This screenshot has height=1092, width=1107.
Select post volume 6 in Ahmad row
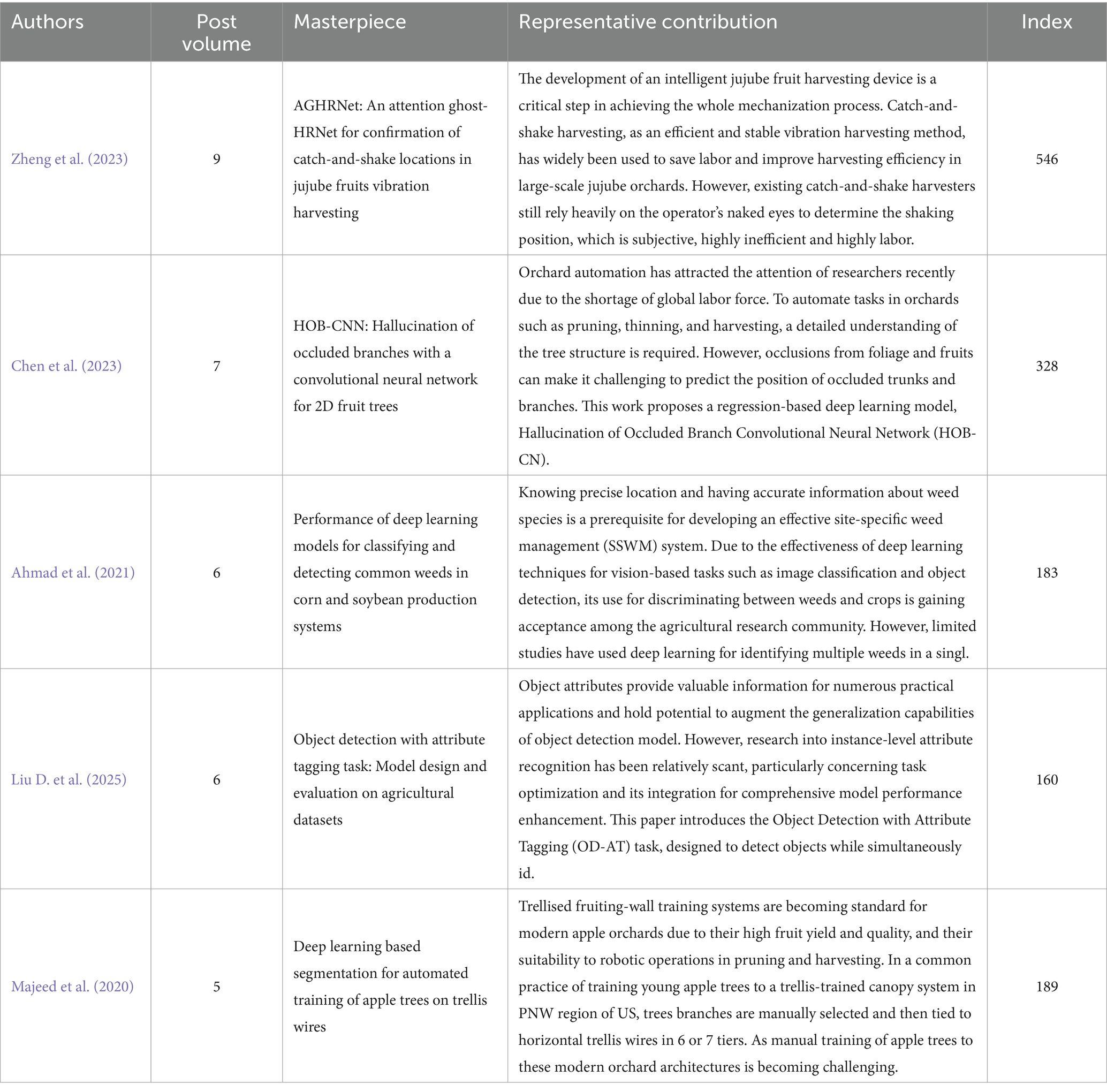pyautogui.click(x=217, y=572)
